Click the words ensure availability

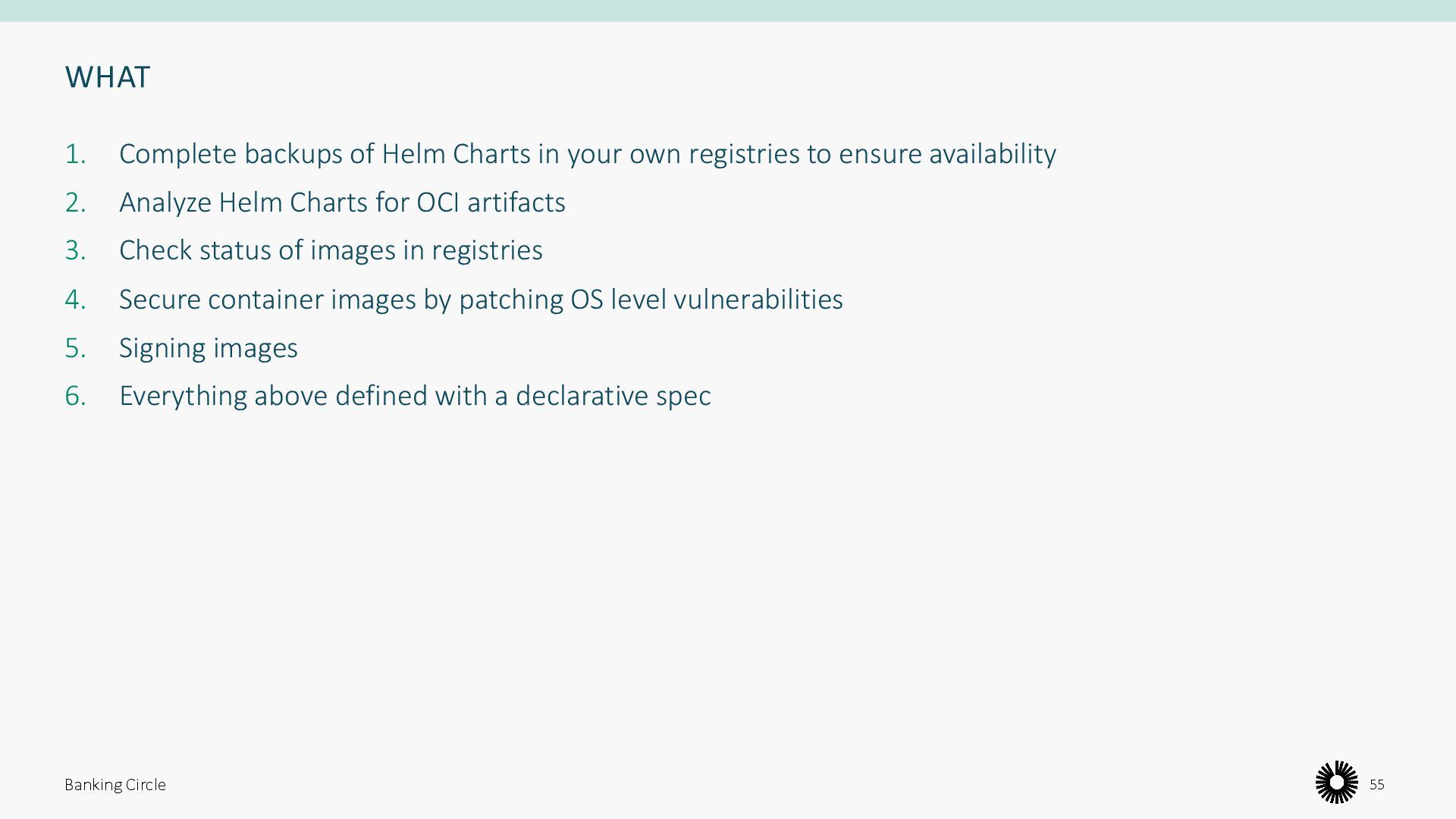pyautogui.click(x=946, y=154)
